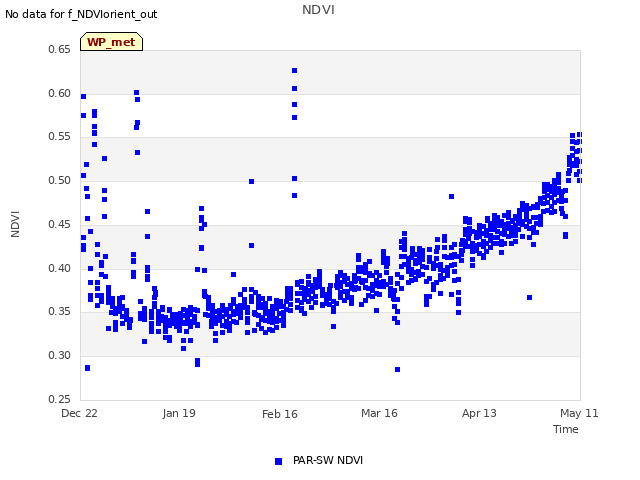Click the 0.30 y-axis tick label

[59, 356]
